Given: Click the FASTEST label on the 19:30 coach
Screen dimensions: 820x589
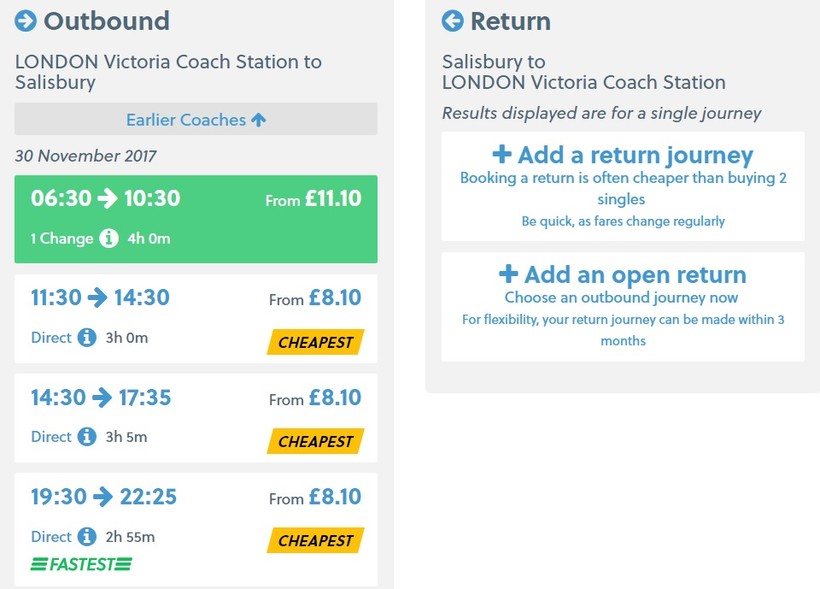Looking at the screenshot, I should 81,565.
